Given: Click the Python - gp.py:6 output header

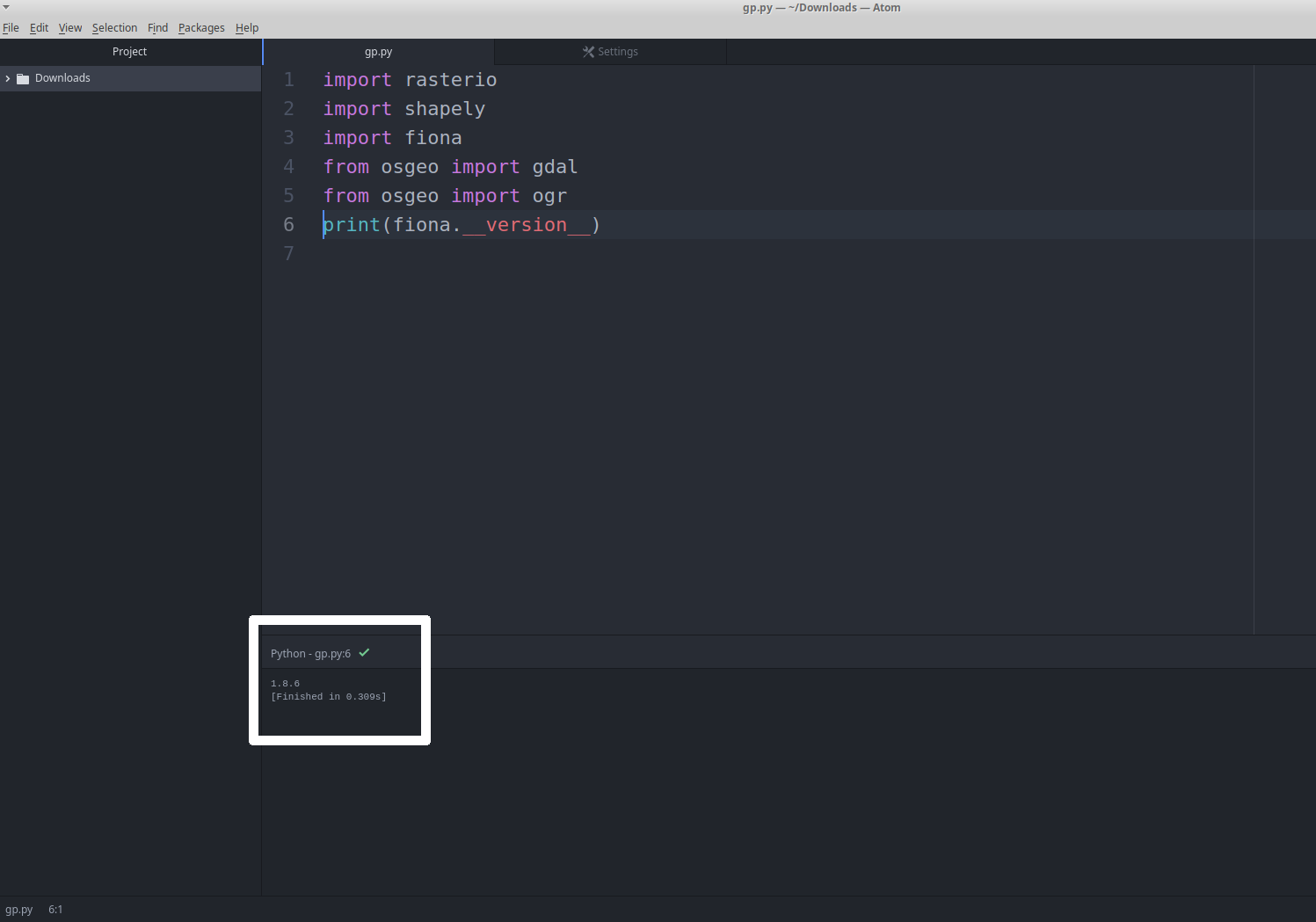Looking at the screenshot, I should coord(310,653).
